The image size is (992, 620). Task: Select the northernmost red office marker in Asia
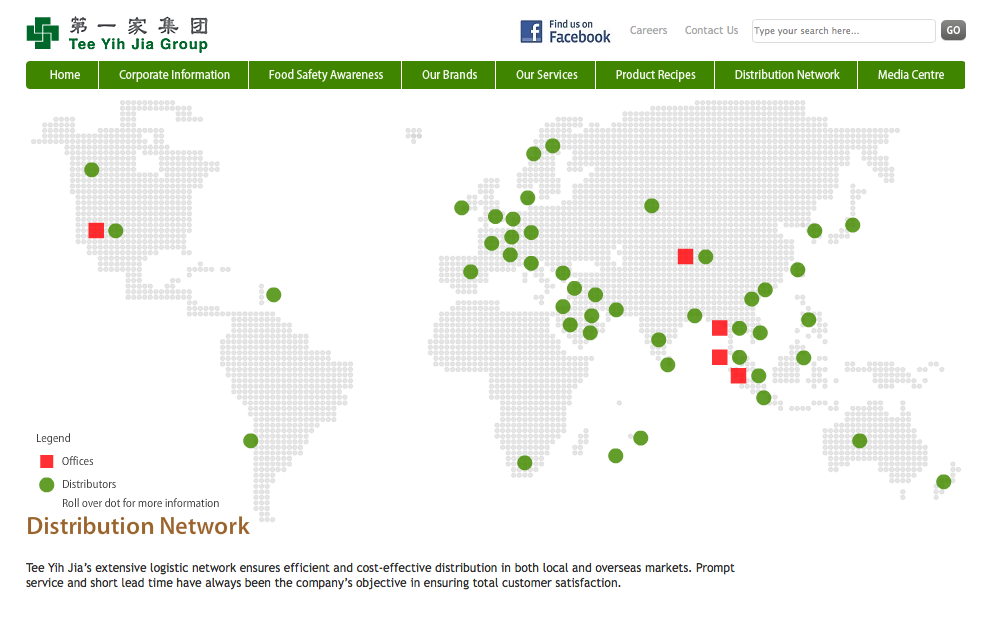[x=685, y=257]
